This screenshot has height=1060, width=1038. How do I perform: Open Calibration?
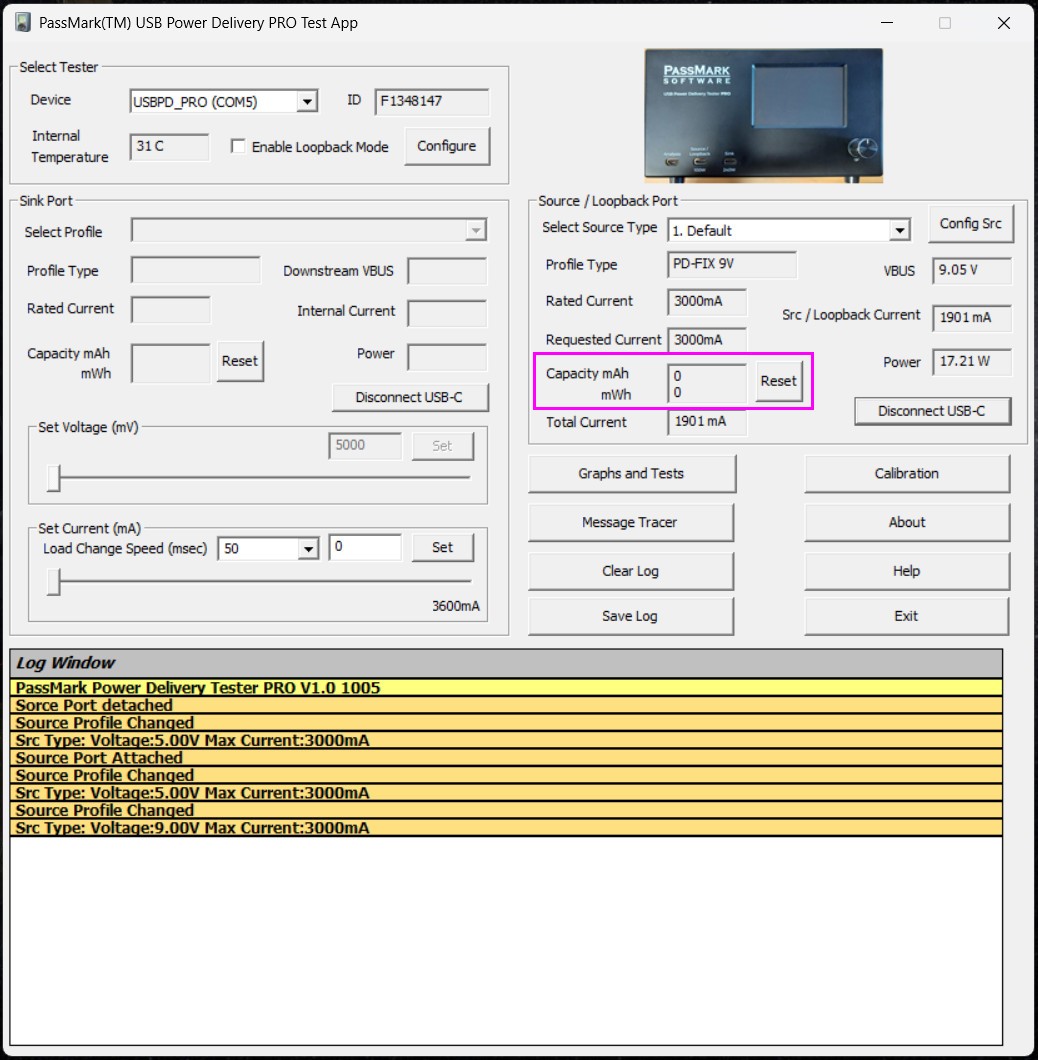(x=907, y=474)
